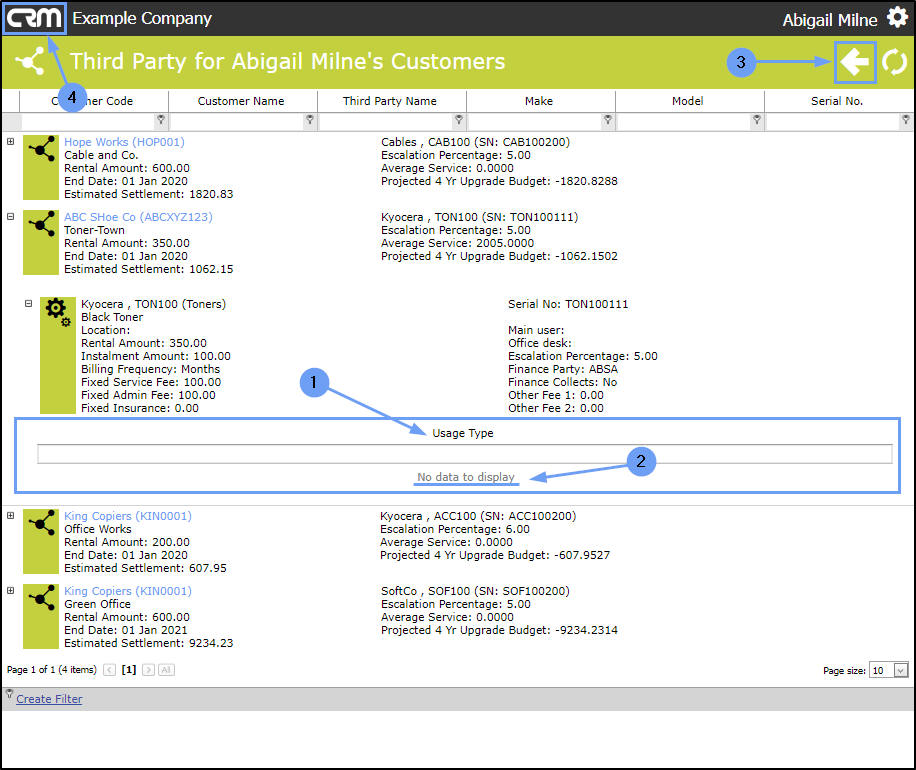This screenshot has width=916, height=770.
Task: Click the Abigail Milne user name
Action: tap(830, 20)
